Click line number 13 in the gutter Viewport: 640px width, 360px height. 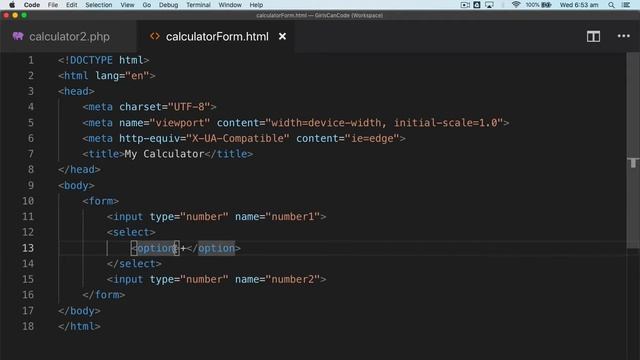(28, 248)
